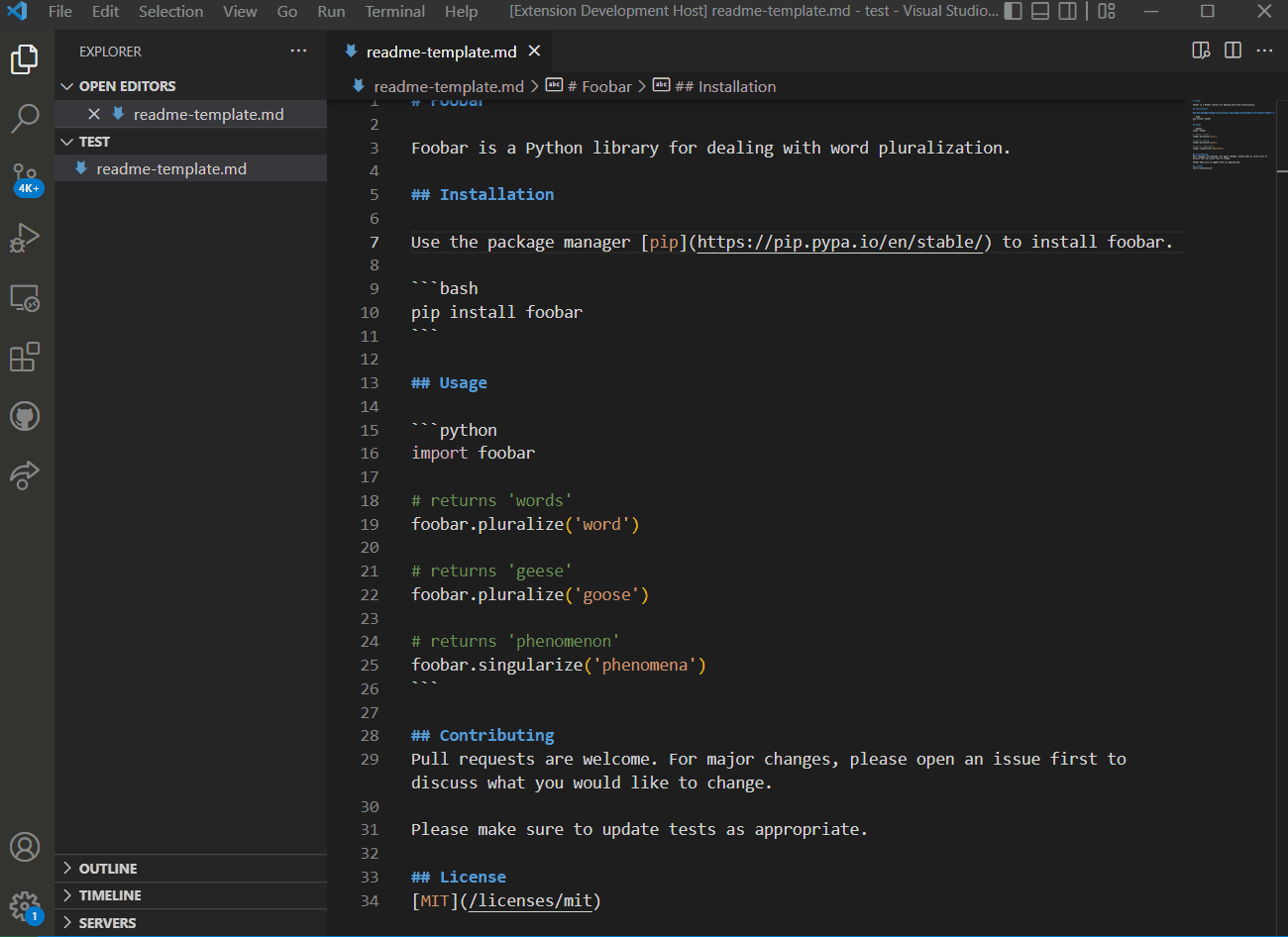This screenshot has width=1288, height=937.
Task: Open the Extensions view
Action: [x=25, y=357]
